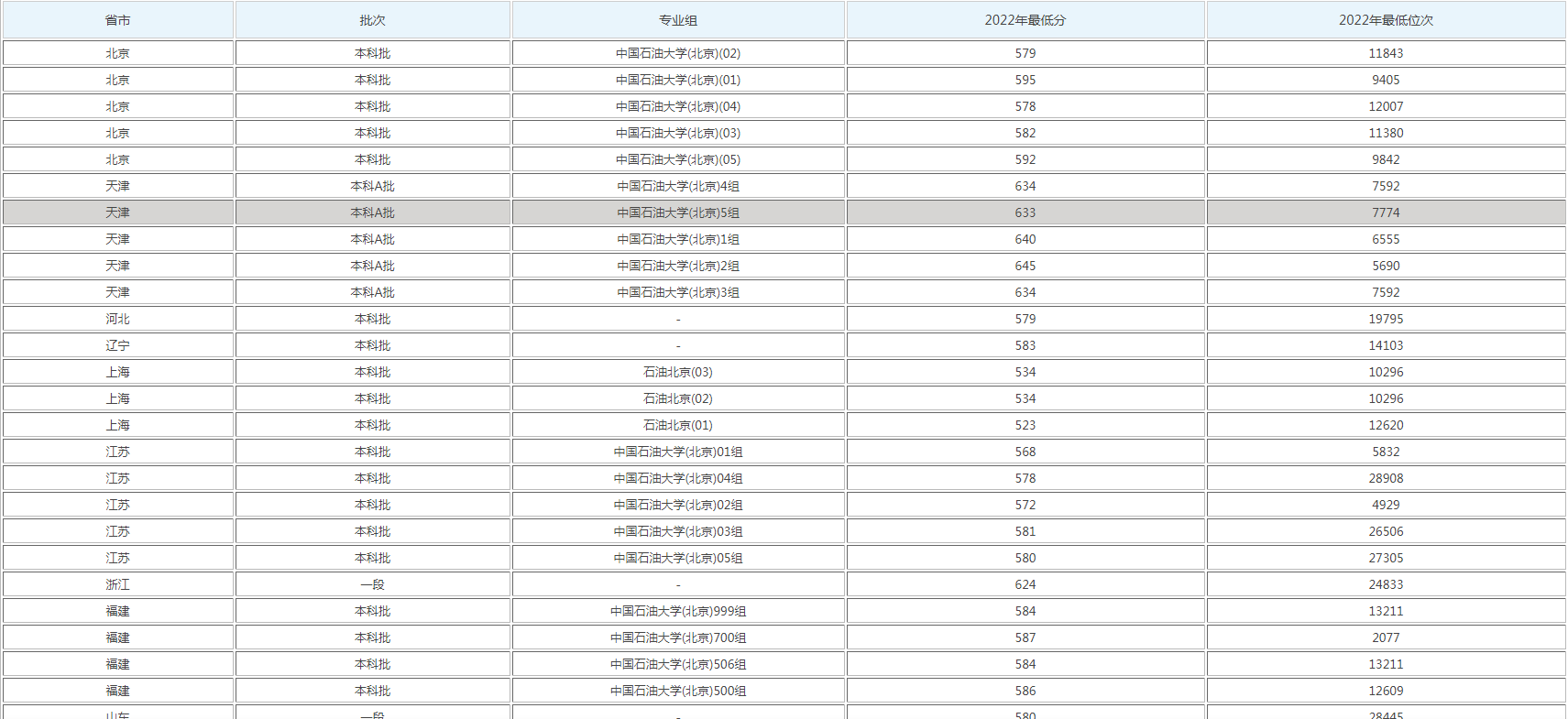This screenshot has height=719, width=1568.
Task: Click rank value 28908
Action: (1386, 478)
